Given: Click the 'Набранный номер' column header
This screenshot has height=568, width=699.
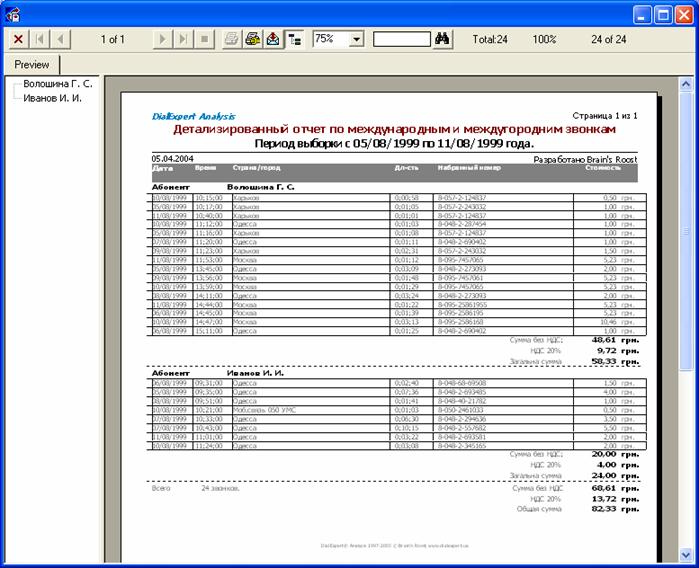Looking at the screenshot, I should tap(469, 168).
